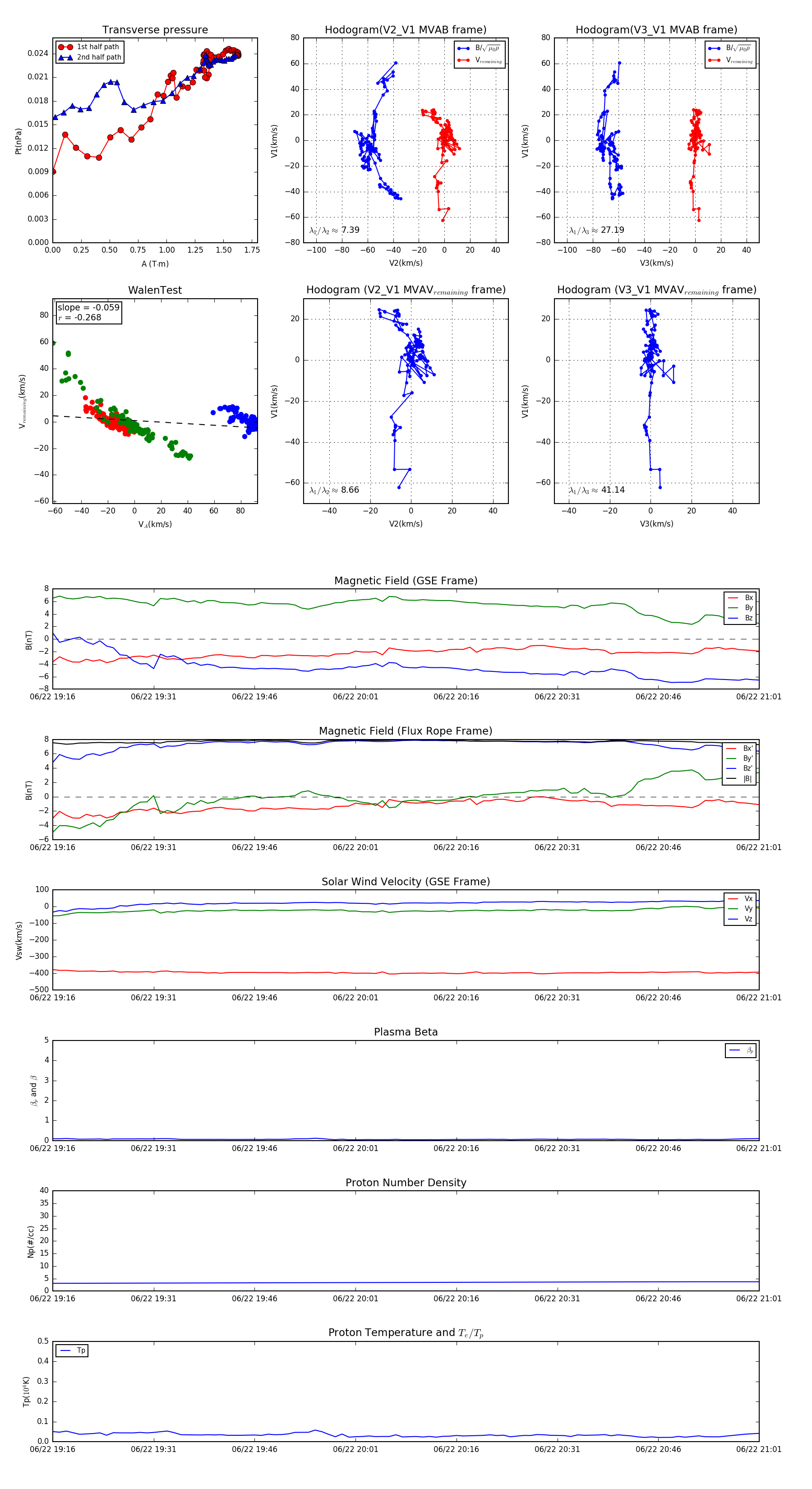Viewport: 812px width, 1489px height.
Task: Click the Vx legend entry in velocity panel
Action: (x=740, y=898)
